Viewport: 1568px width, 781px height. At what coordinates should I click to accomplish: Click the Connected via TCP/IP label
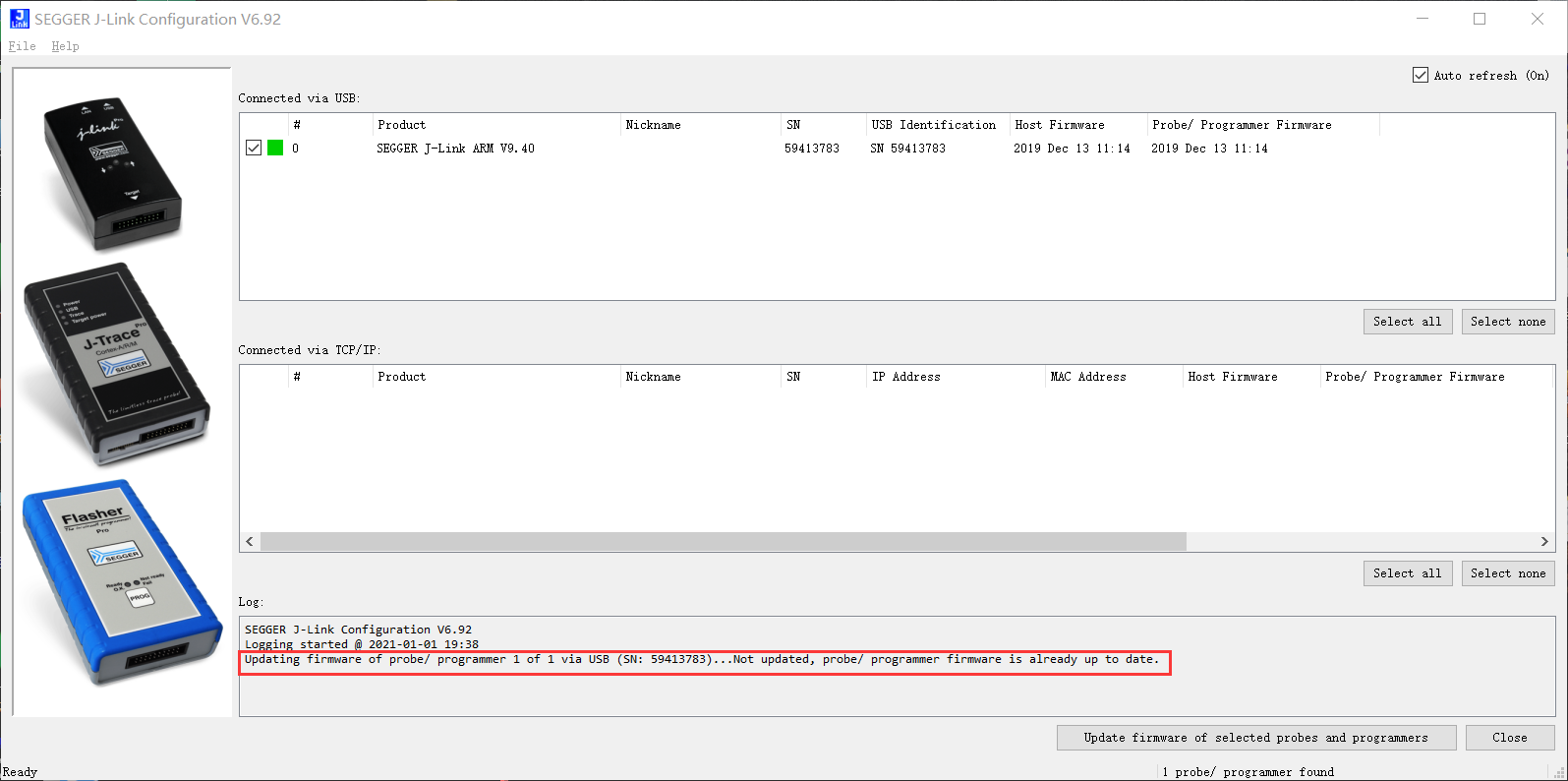tap(310, 350)
